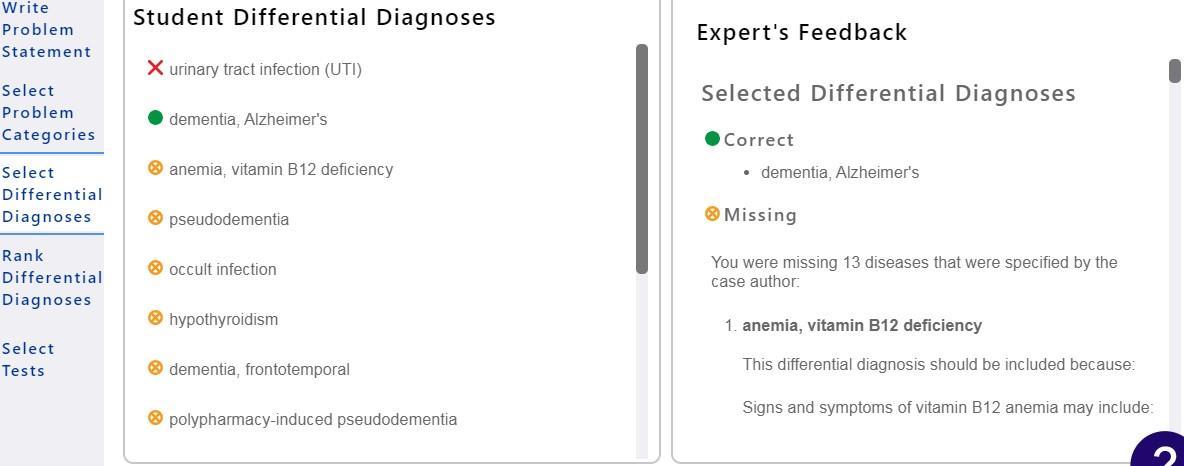
Task: Click the red X icon beside urinary tract infection
Action: tap(155, 68)
